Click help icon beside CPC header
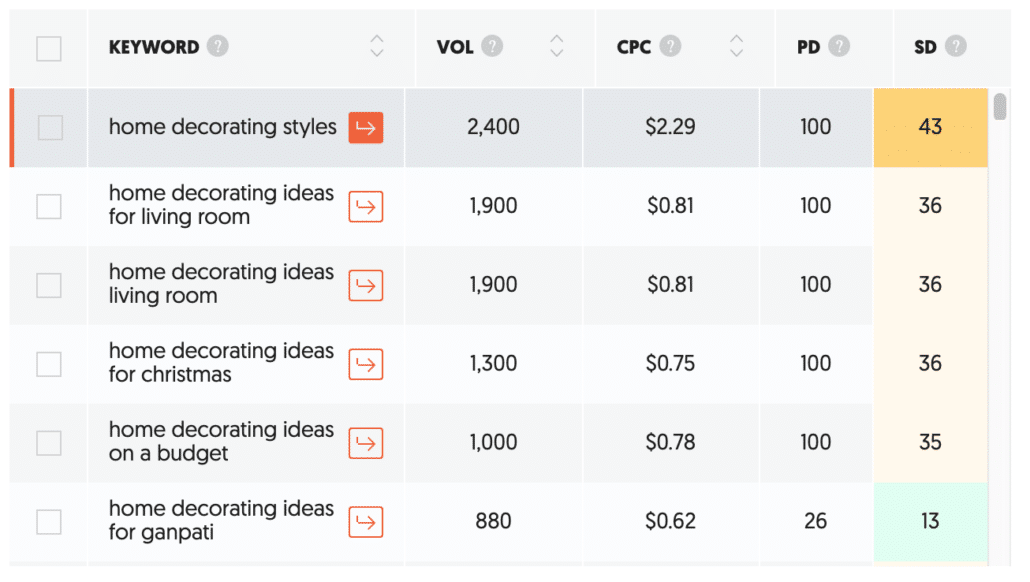Viewport: 1030px width, 582px height. pos(670,46)
